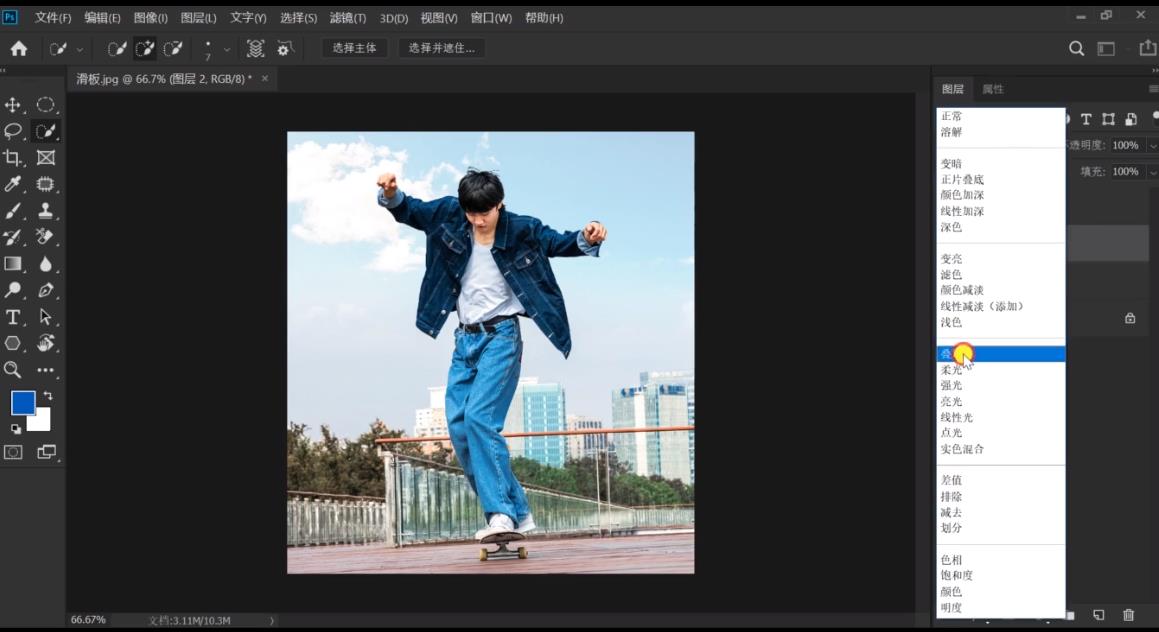
Task: Open the 滤镜(T) menu
Action: (x=347, y=18)
